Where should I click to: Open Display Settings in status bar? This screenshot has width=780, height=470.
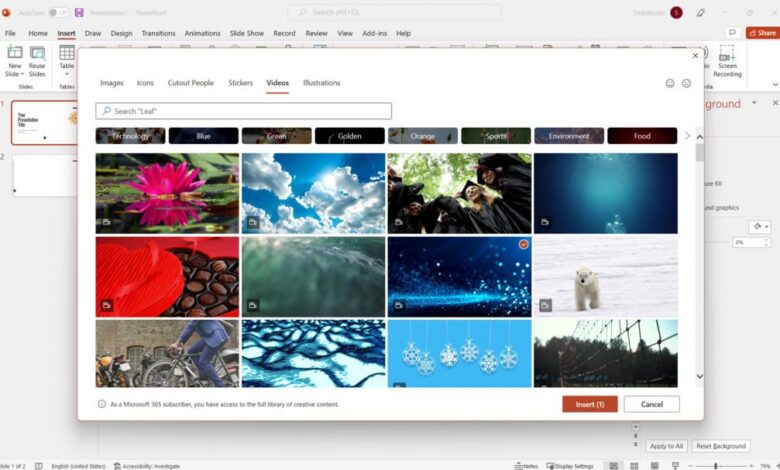tap(570, 466)
